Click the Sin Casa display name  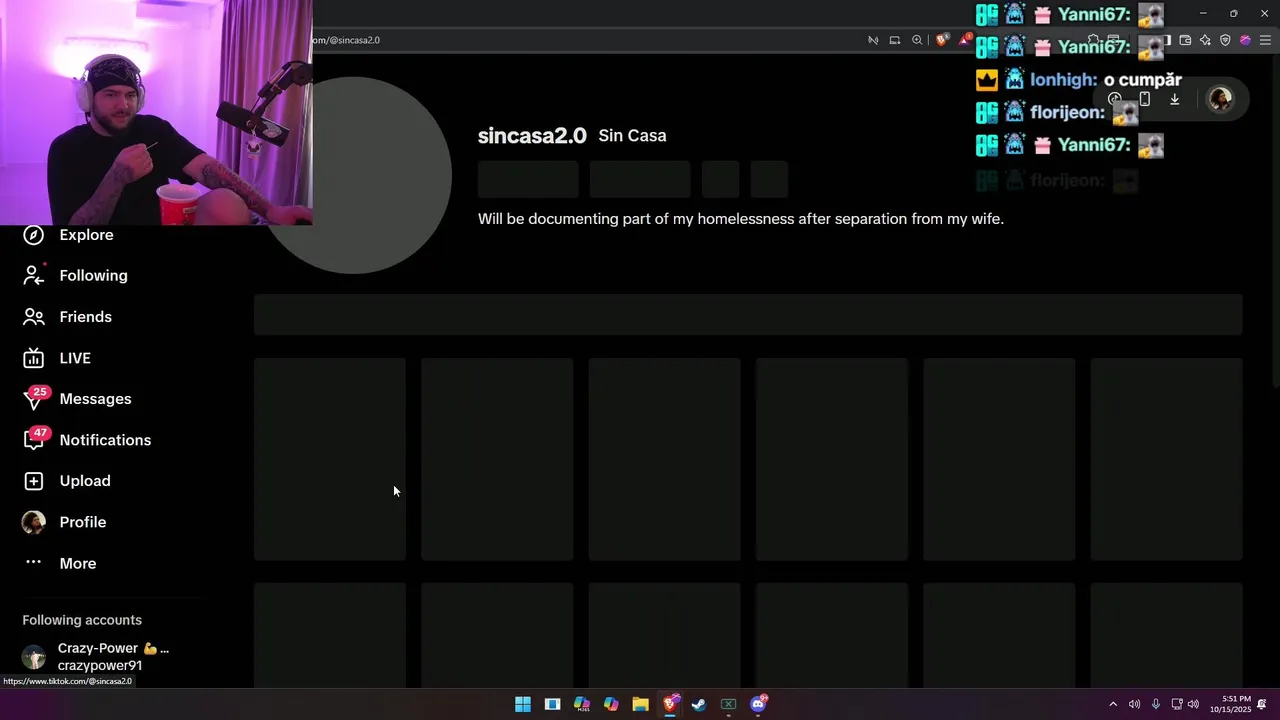(x=632, y=136)
